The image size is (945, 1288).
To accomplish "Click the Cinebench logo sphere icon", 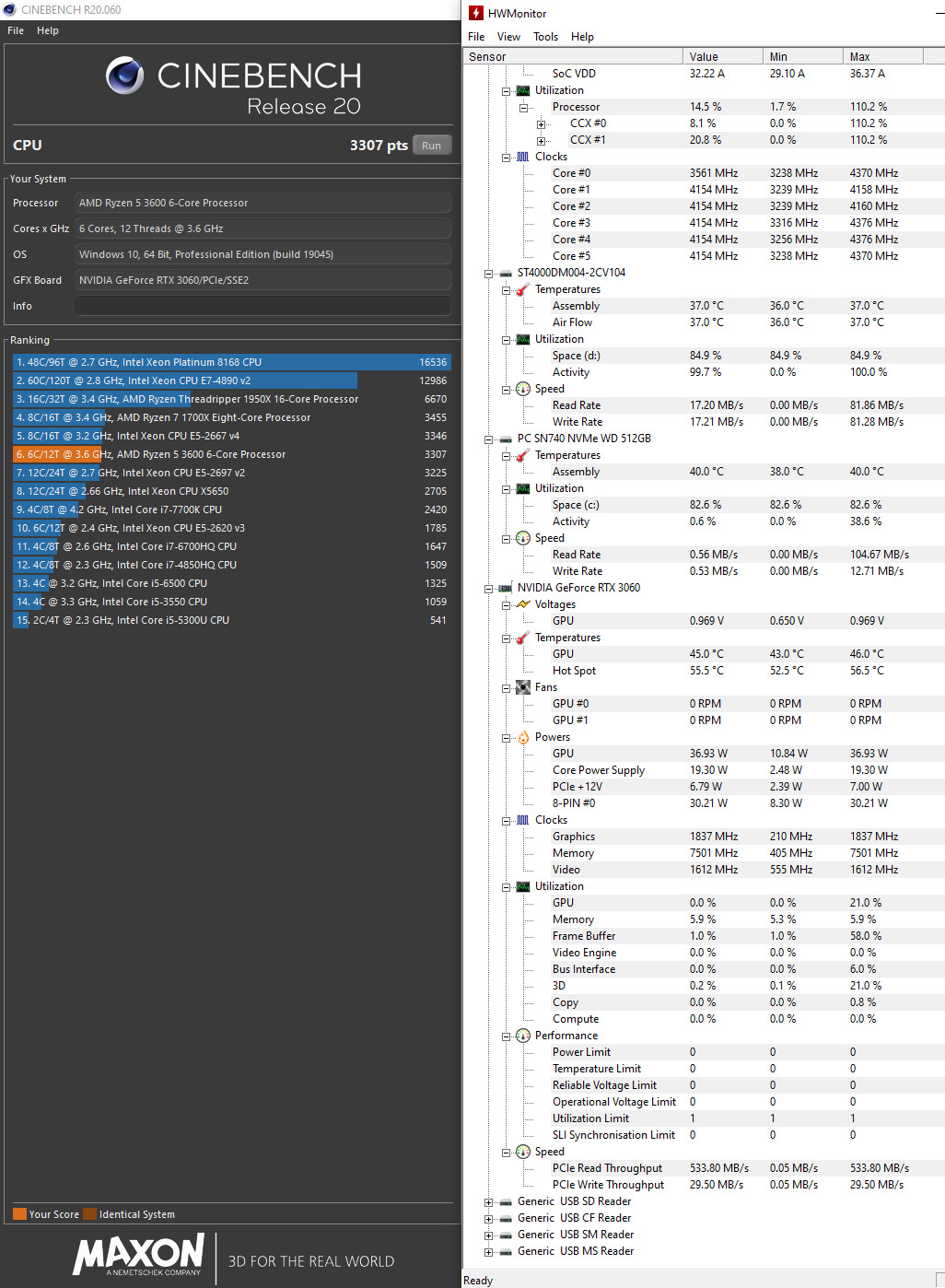I will 124,76.
